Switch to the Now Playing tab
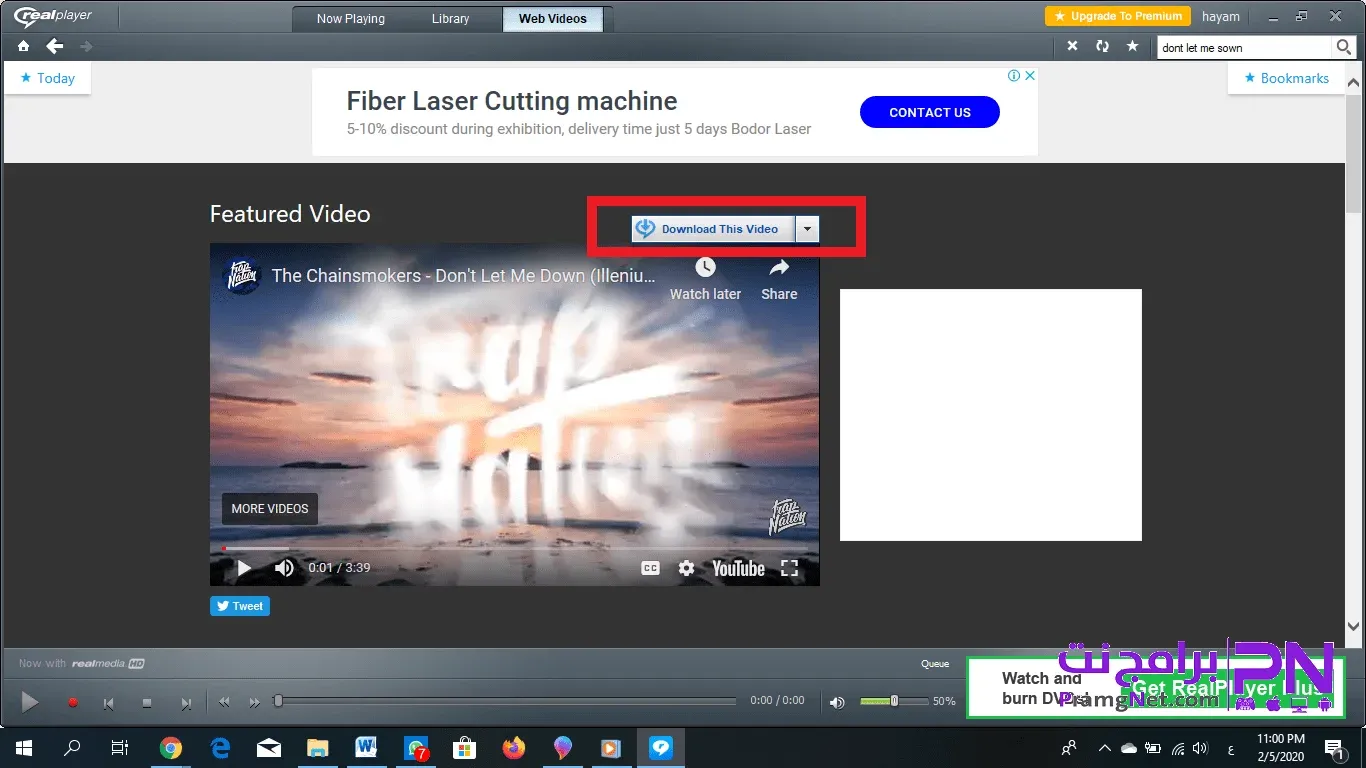This screenshot has width=1366, height=768. pos(351,18)
